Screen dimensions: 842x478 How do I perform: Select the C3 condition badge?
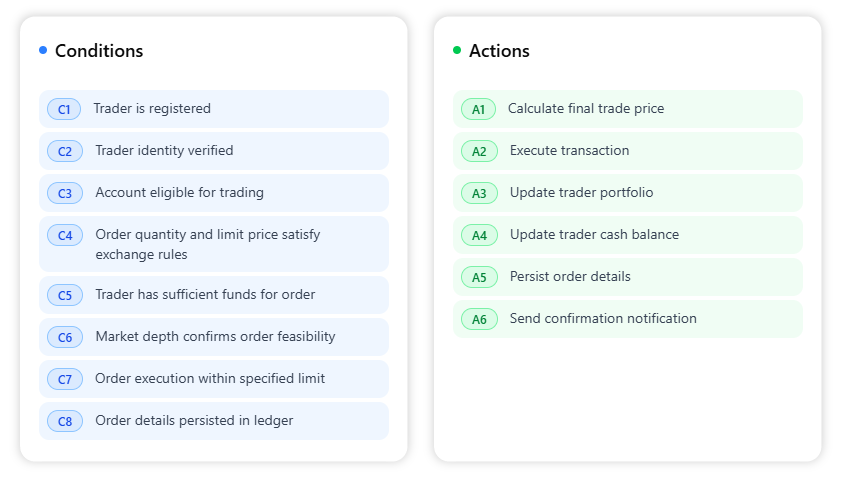[x=65, y=193]
